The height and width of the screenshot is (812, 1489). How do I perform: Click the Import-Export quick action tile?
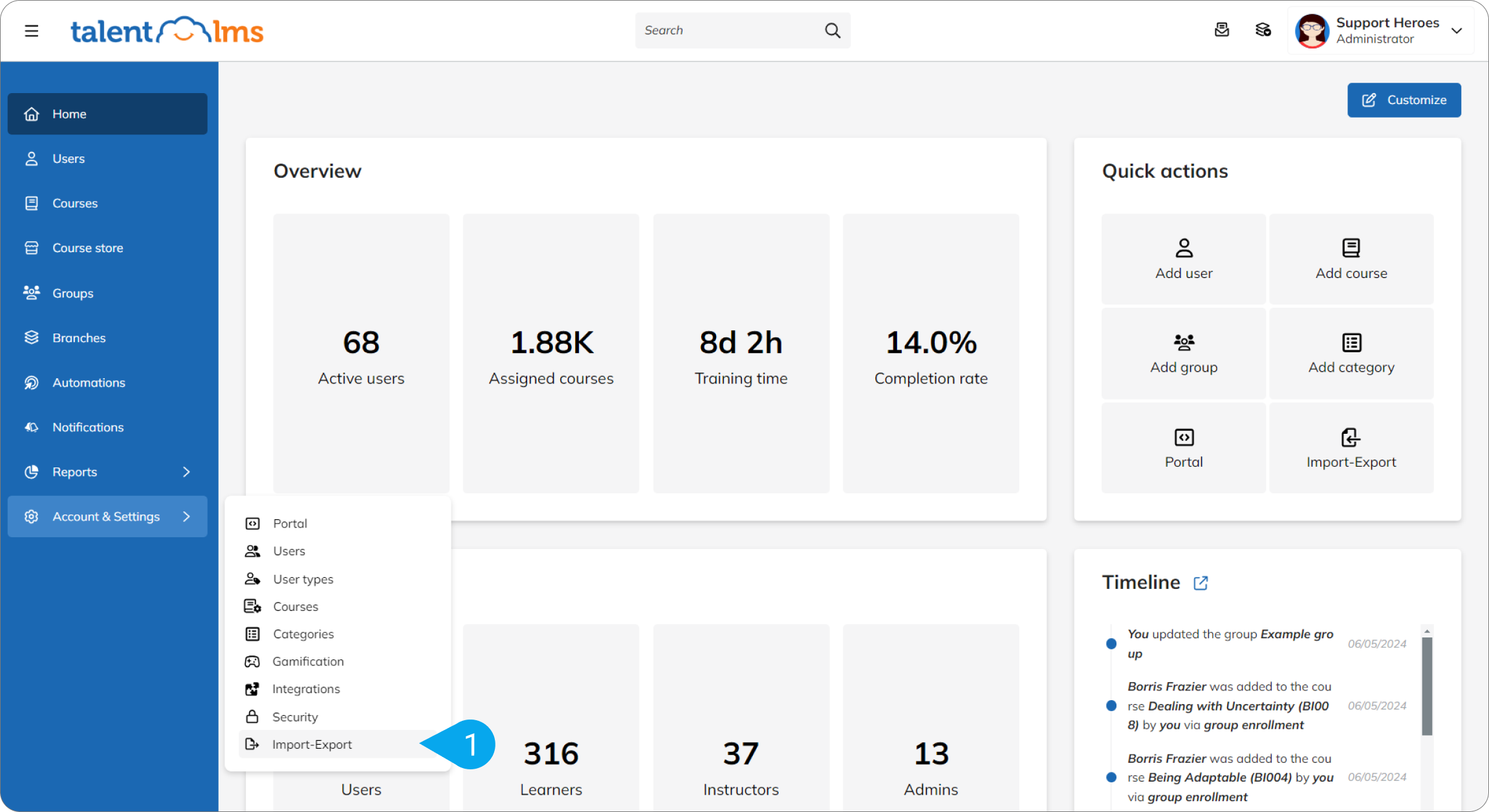pos(1351,447)
